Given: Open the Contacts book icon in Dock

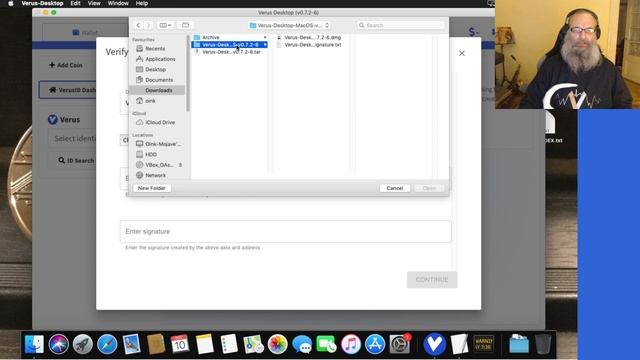Looking at the screenshot, I should coord(156,344).
